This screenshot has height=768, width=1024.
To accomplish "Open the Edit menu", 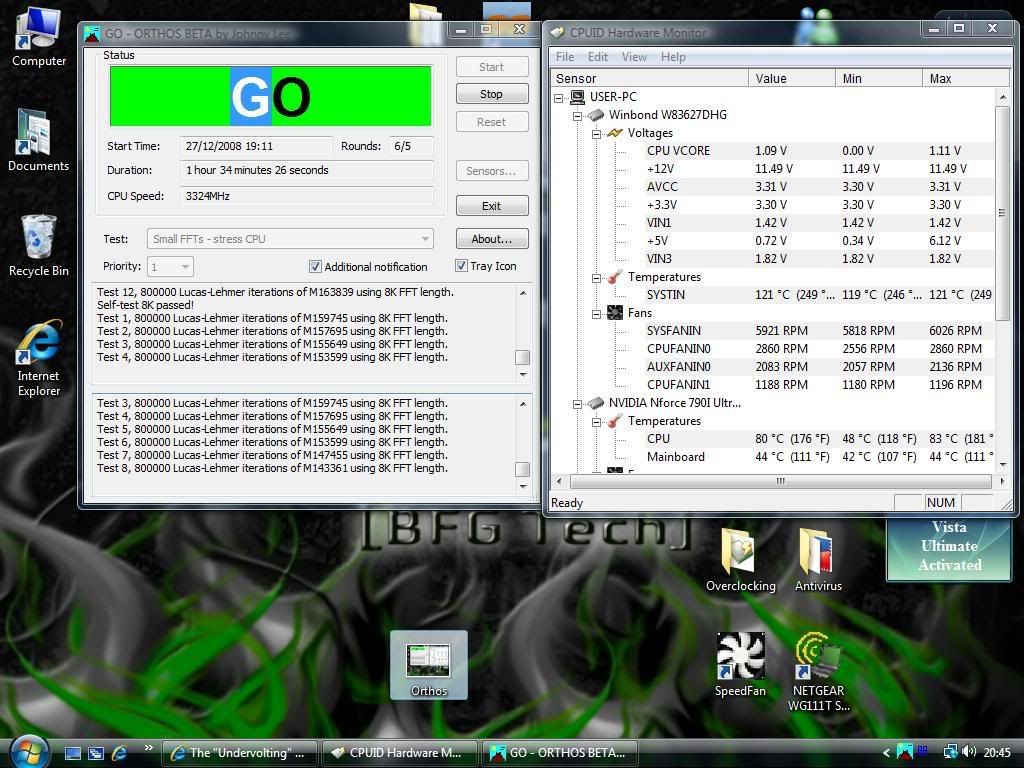I will click(598, 57).
